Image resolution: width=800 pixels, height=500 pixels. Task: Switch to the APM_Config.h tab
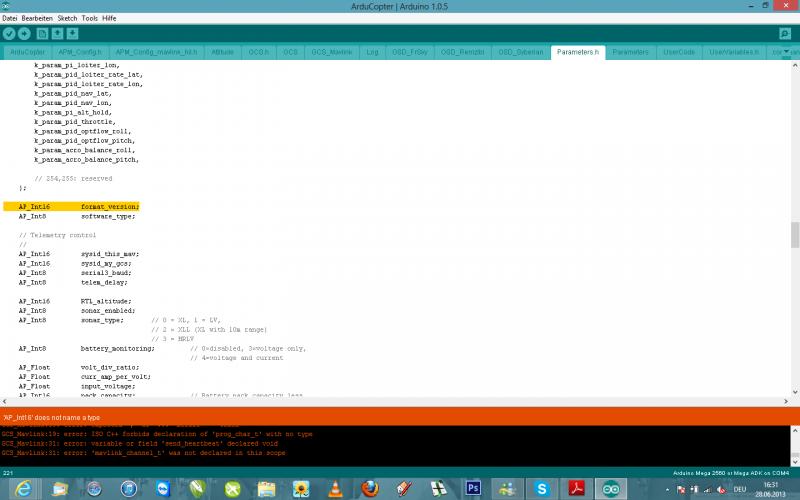[x=80, y=52]
